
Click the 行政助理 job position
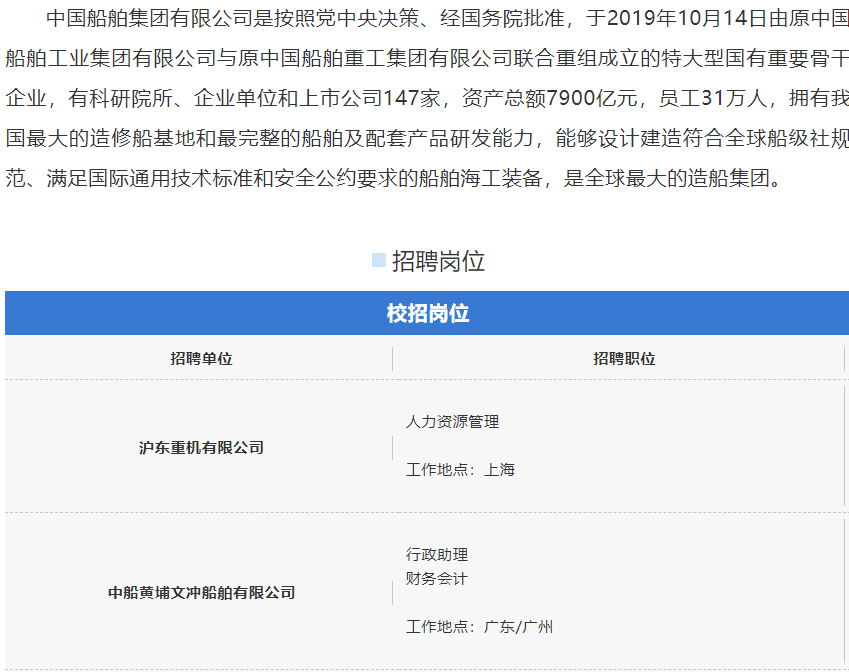pyautogui.click(x=437, y=554)
